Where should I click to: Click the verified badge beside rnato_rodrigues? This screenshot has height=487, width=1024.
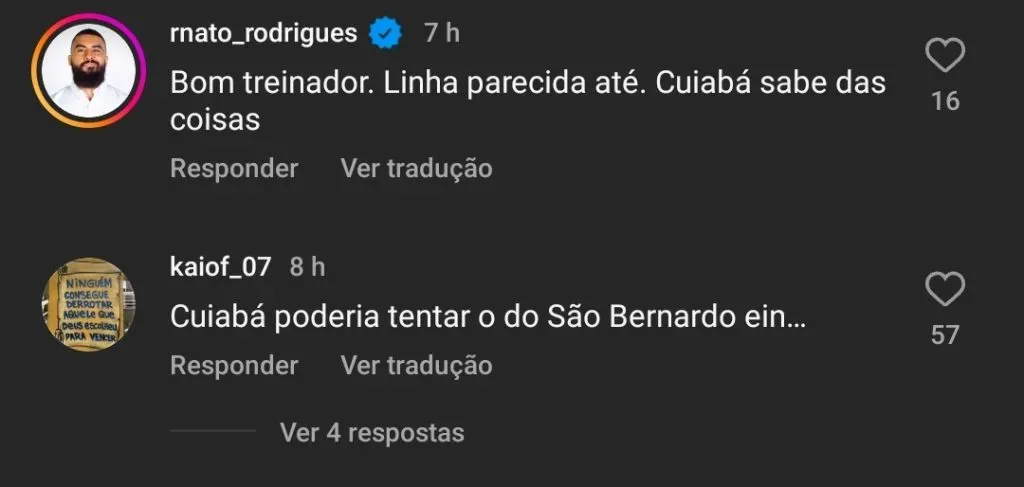click(386, 33)
